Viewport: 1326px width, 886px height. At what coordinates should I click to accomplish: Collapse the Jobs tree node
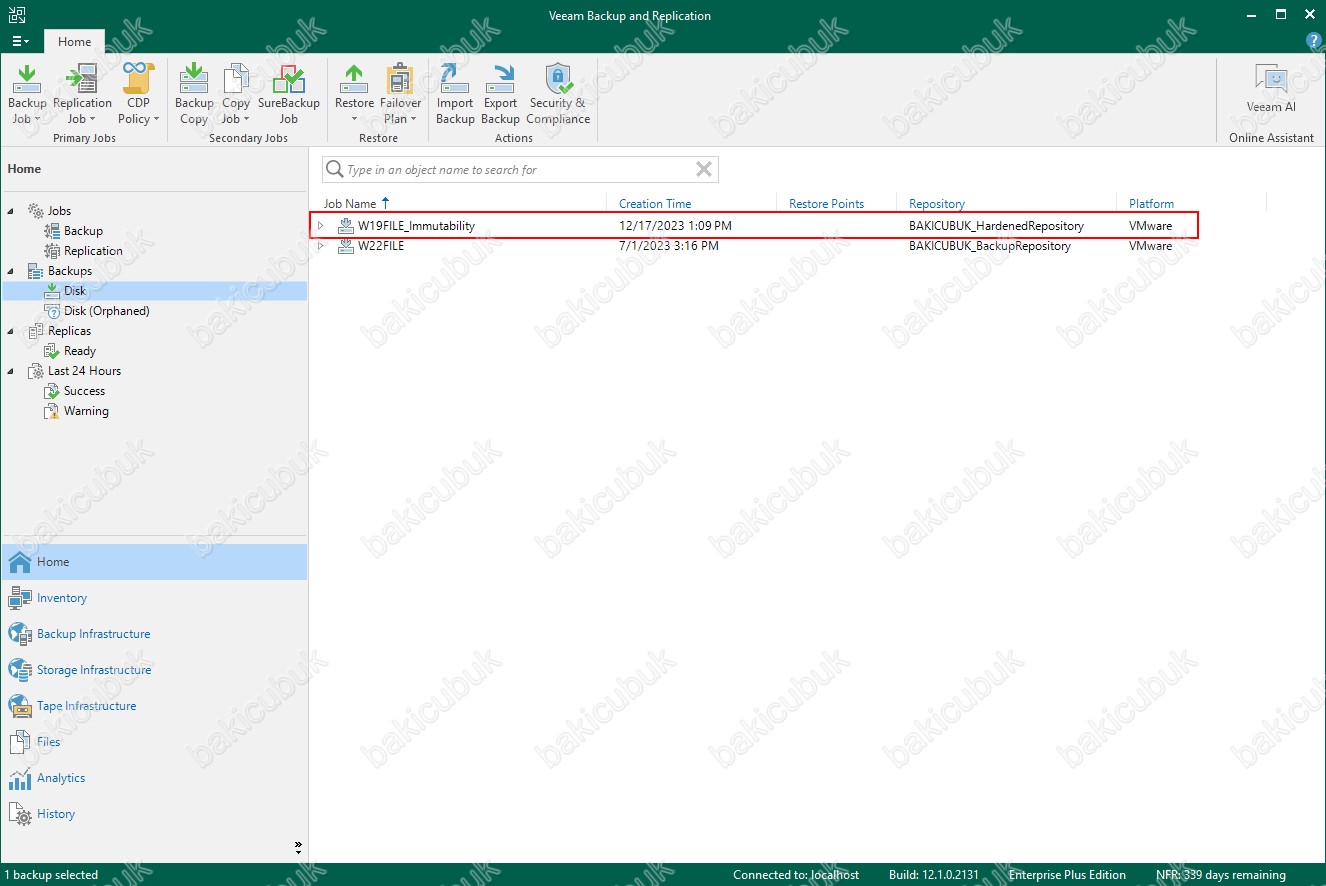pyautogui.click(x=12, y=211)
